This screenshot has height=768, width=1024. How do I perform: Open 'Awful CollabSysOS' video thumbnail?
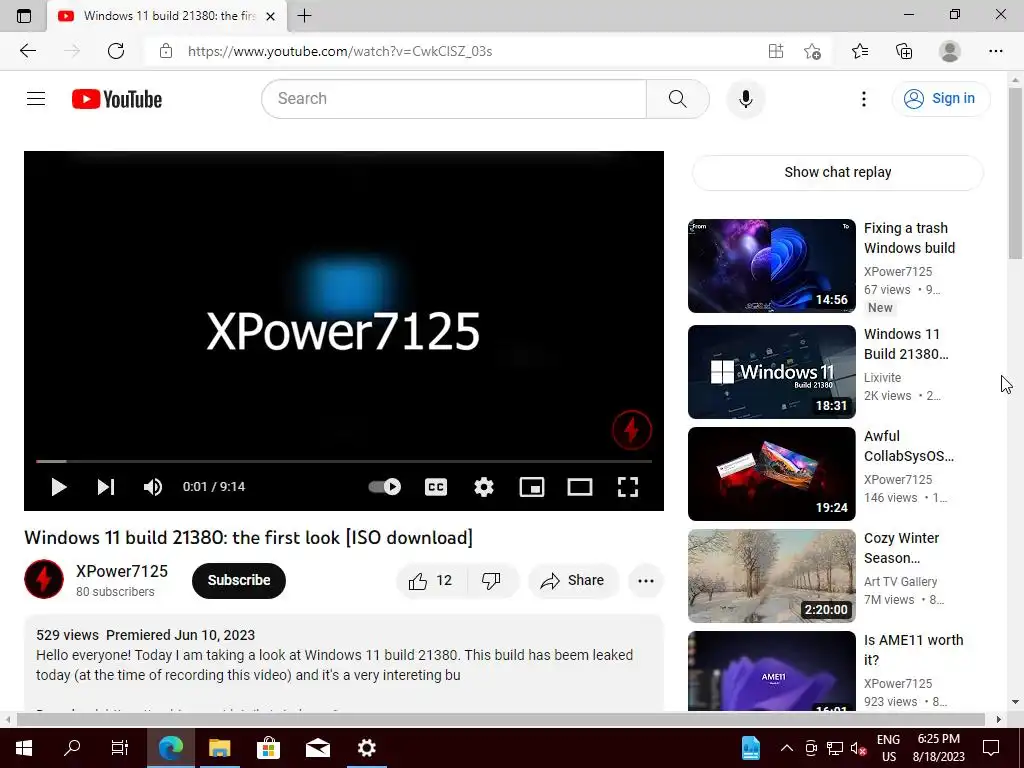771,473
